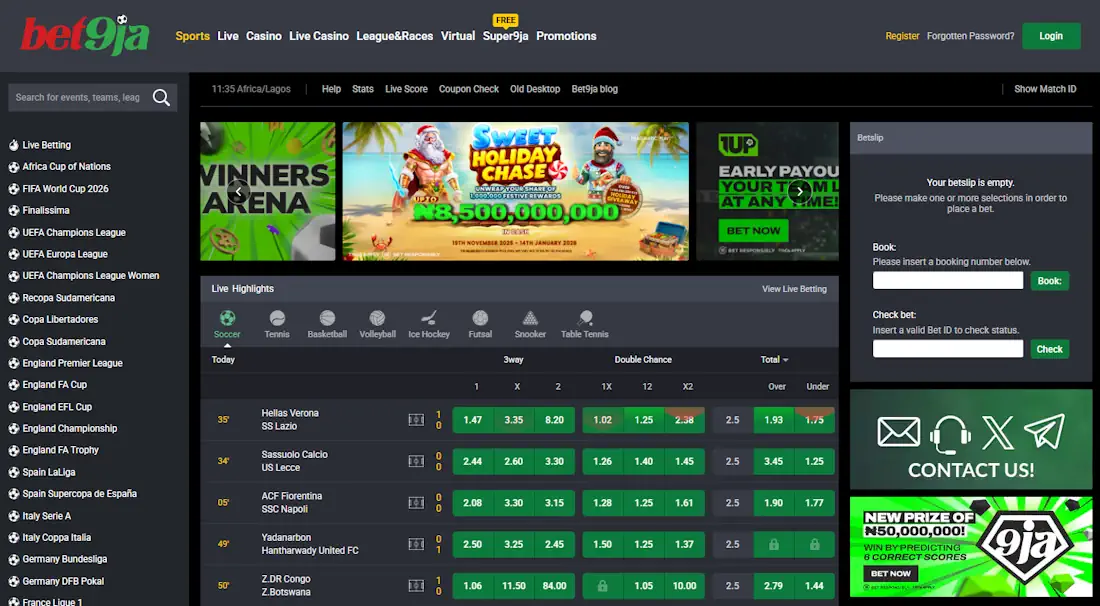The width and height of the screenshot is (1100, 606).
Task: Switch to the Live Score tab
Action: pyautogui.click(x=406, y=89)
